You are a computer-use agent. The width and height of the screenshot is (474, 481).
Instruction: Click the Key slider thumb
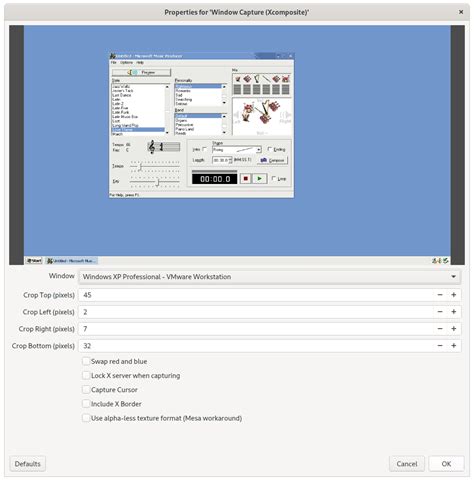(x=158, y=182)
